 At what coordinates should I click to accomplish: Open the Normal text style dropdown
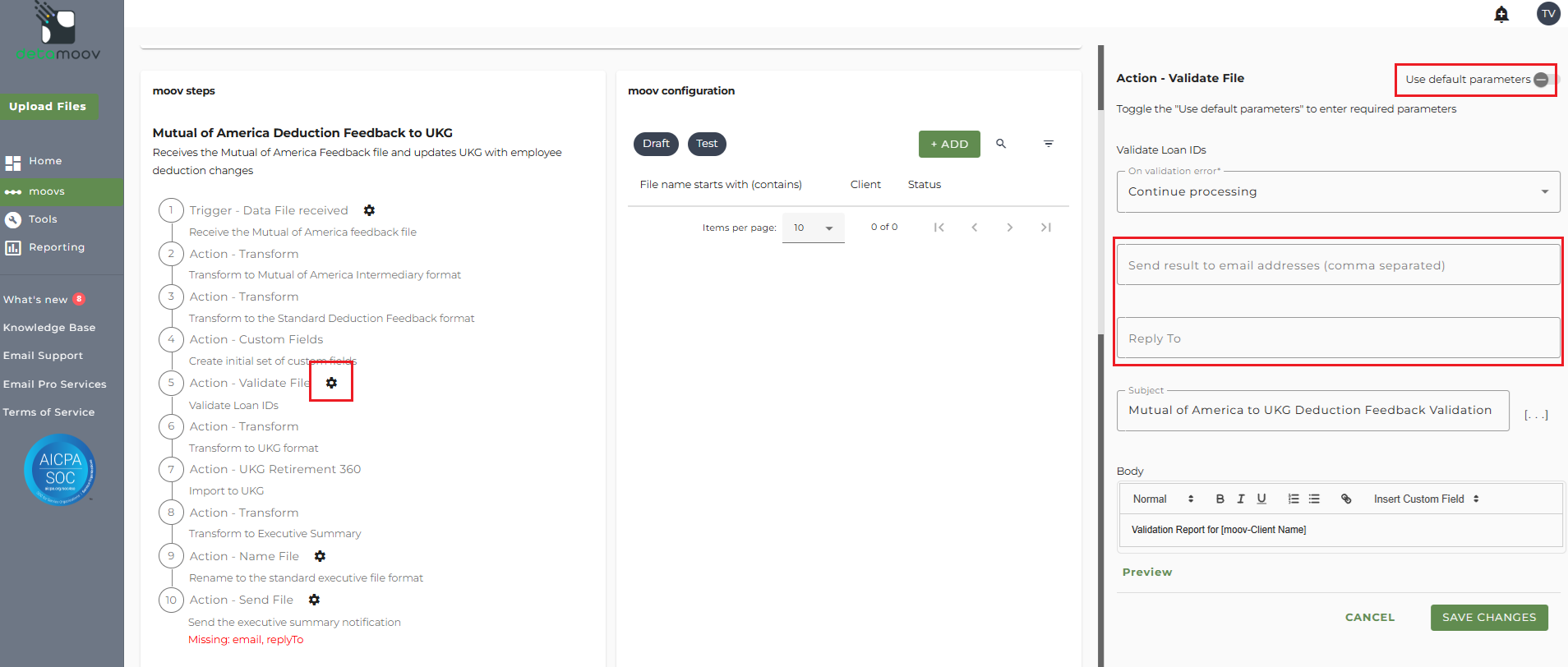(1163, 499)
